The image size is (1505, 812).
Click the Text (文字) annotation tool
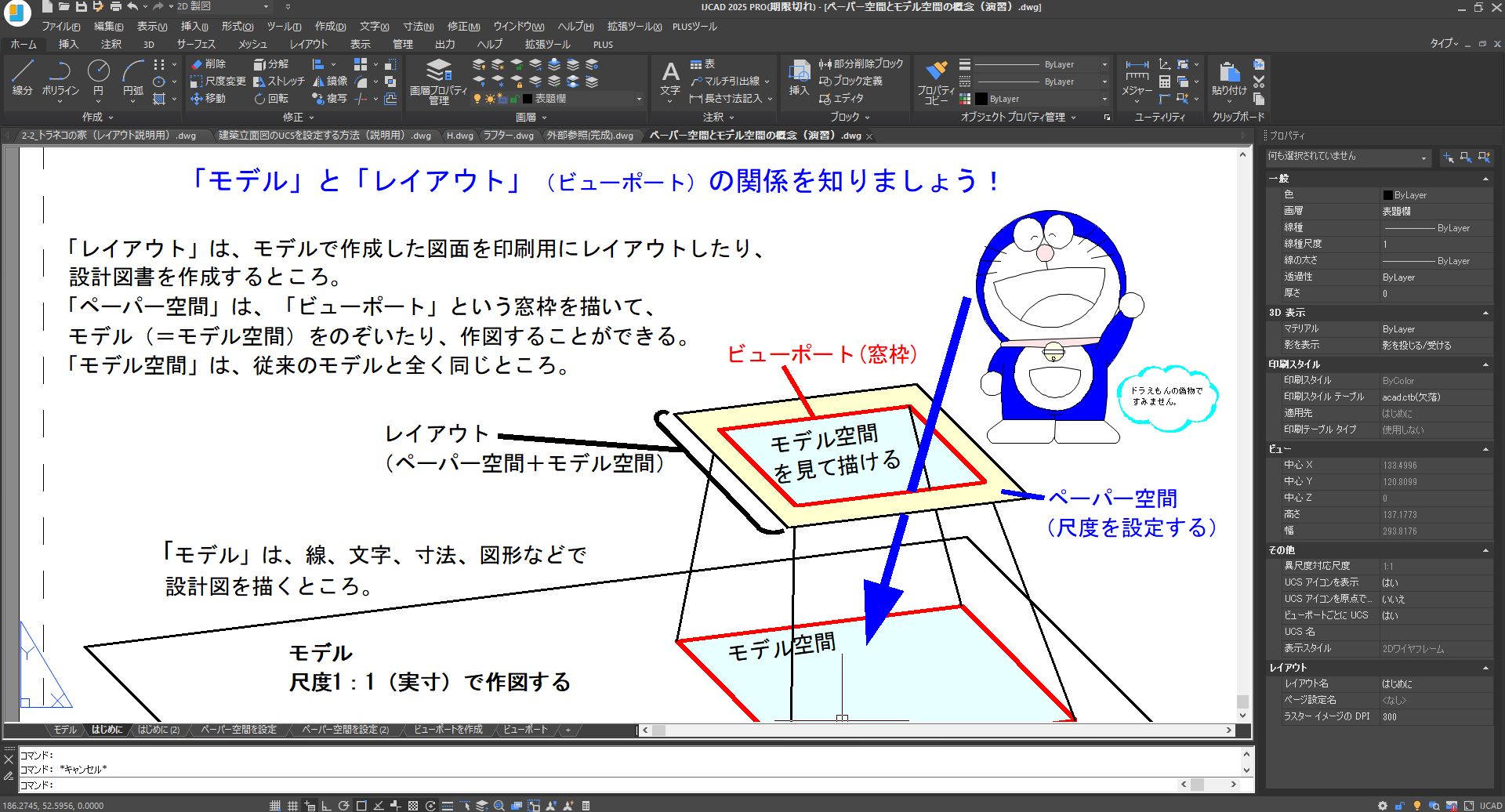point(669,79)
